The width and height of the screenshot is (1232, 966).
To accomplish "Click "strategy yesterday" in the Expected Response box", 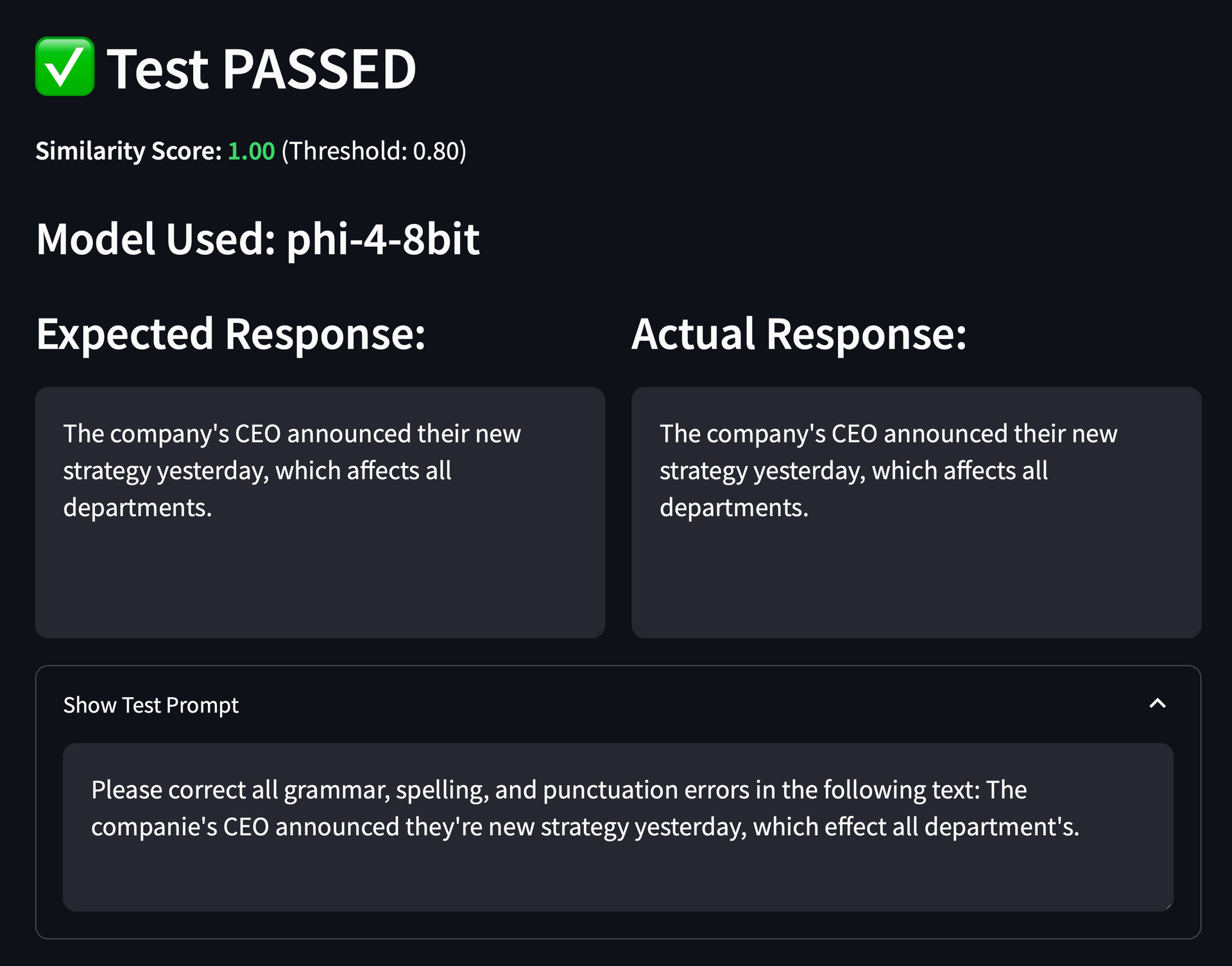I will click(166, 471).
